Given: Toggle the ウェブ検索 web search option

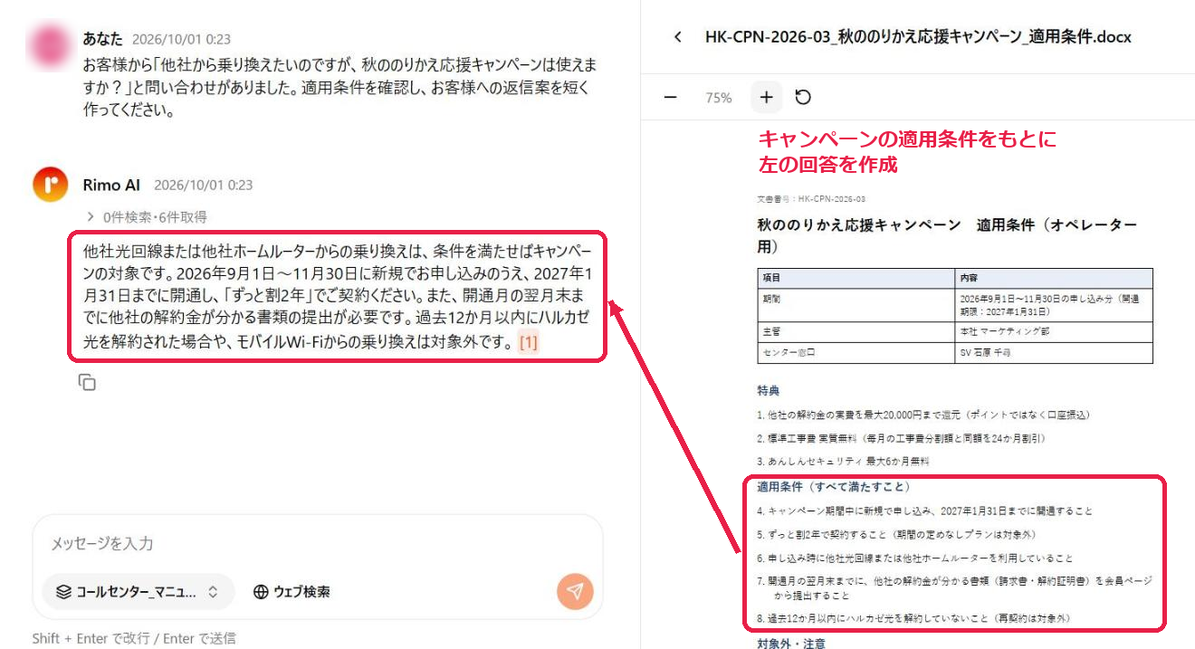Looking at the screenshot, I should point(291,592).
